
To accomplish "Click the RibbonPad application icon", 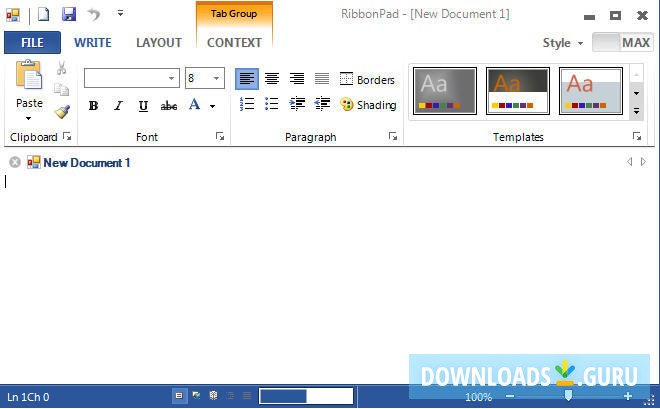I will pos(13,15).
